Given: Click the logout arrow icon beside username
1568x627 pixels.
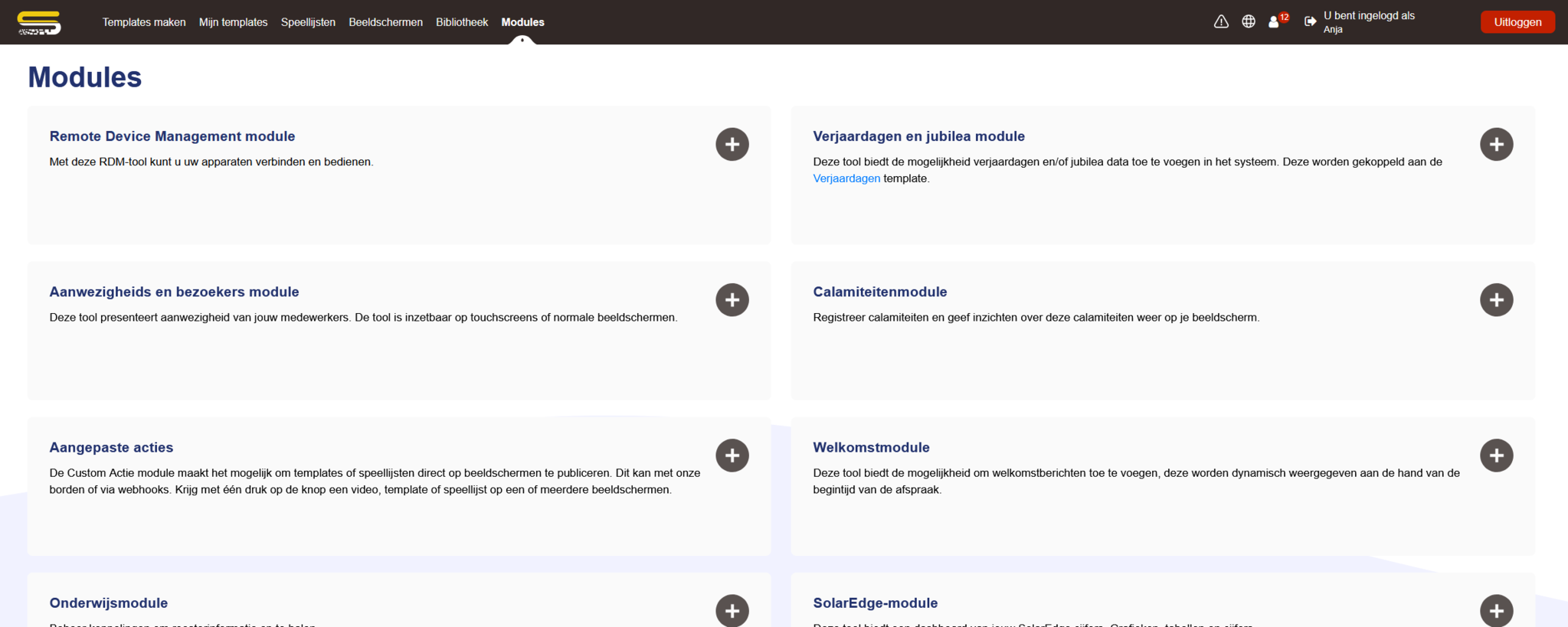Looking at the screenshot, I should (x=1311, y=22).
